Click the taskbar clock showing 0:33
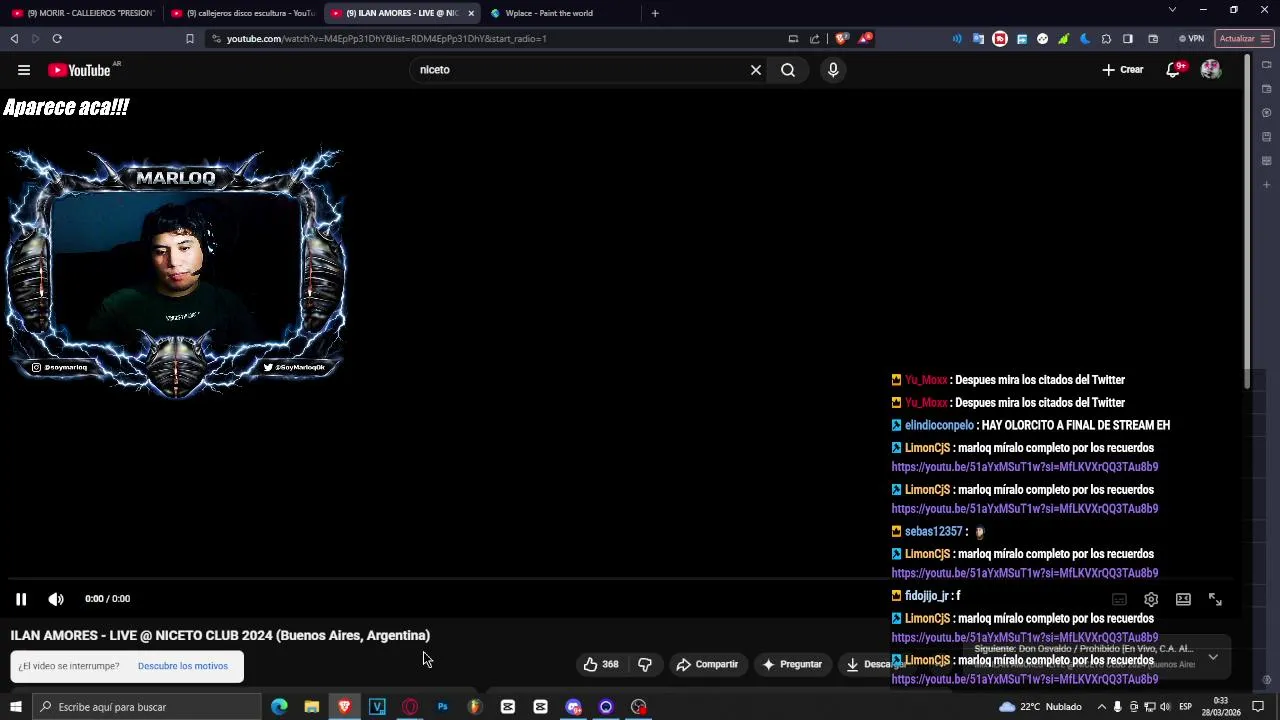Viewport: 1280px width, 720px height. (1222, 707)
